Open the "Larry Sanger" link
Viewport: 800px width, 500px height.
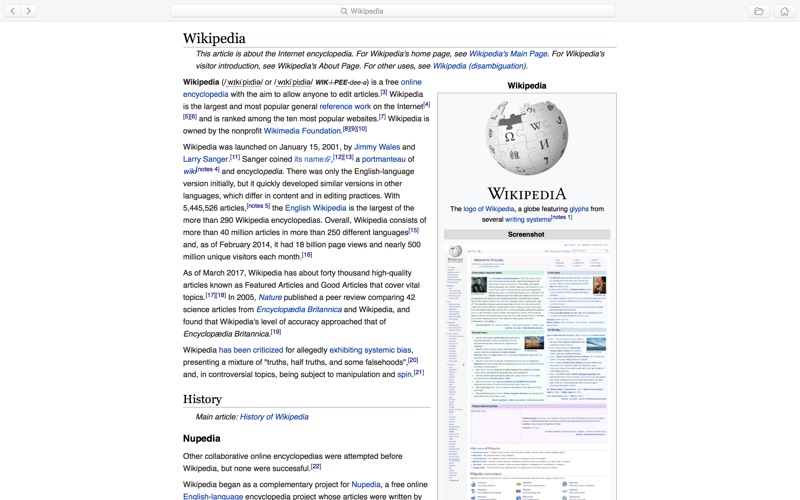(x=205, y=159)
